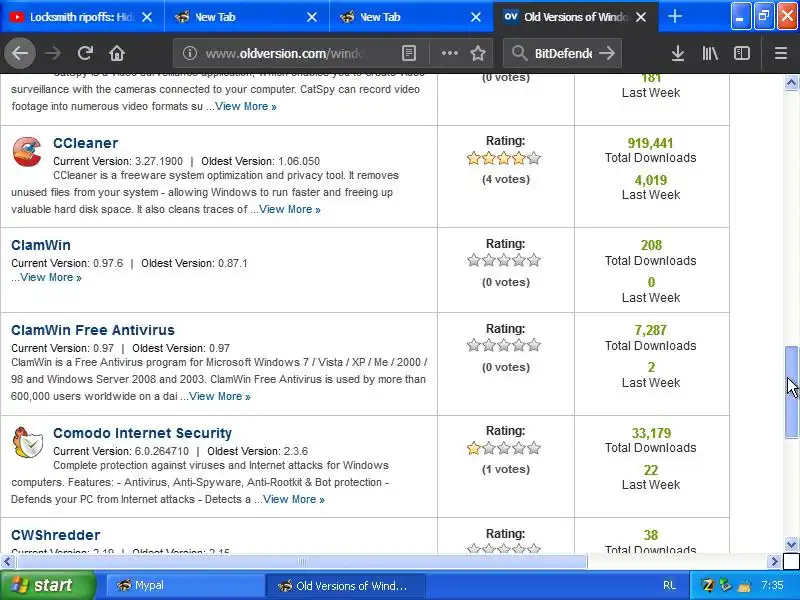Open the ClamWin program link

(41, 245)
